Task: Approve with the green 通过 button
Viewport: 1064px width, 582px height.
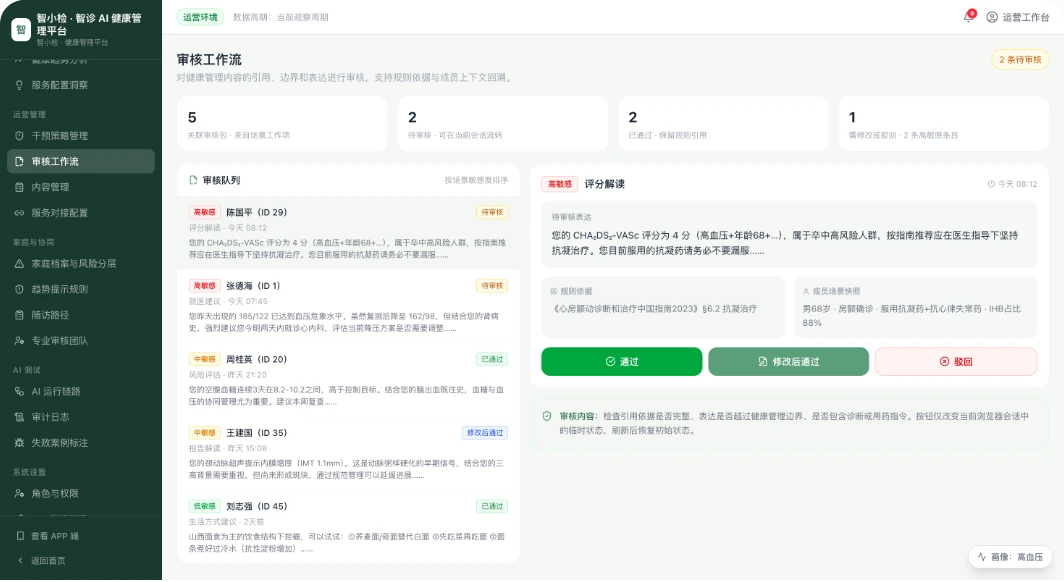Action: click(x=622, y=362)
